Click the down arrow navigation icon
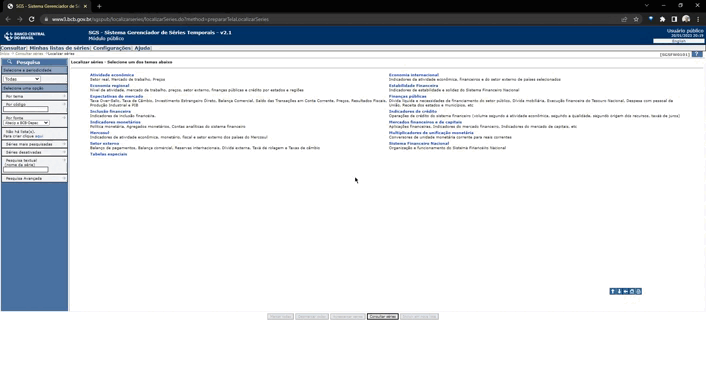The height and width of the screenshot is (380, 706). pyautogui.click(x=619, y=291)
